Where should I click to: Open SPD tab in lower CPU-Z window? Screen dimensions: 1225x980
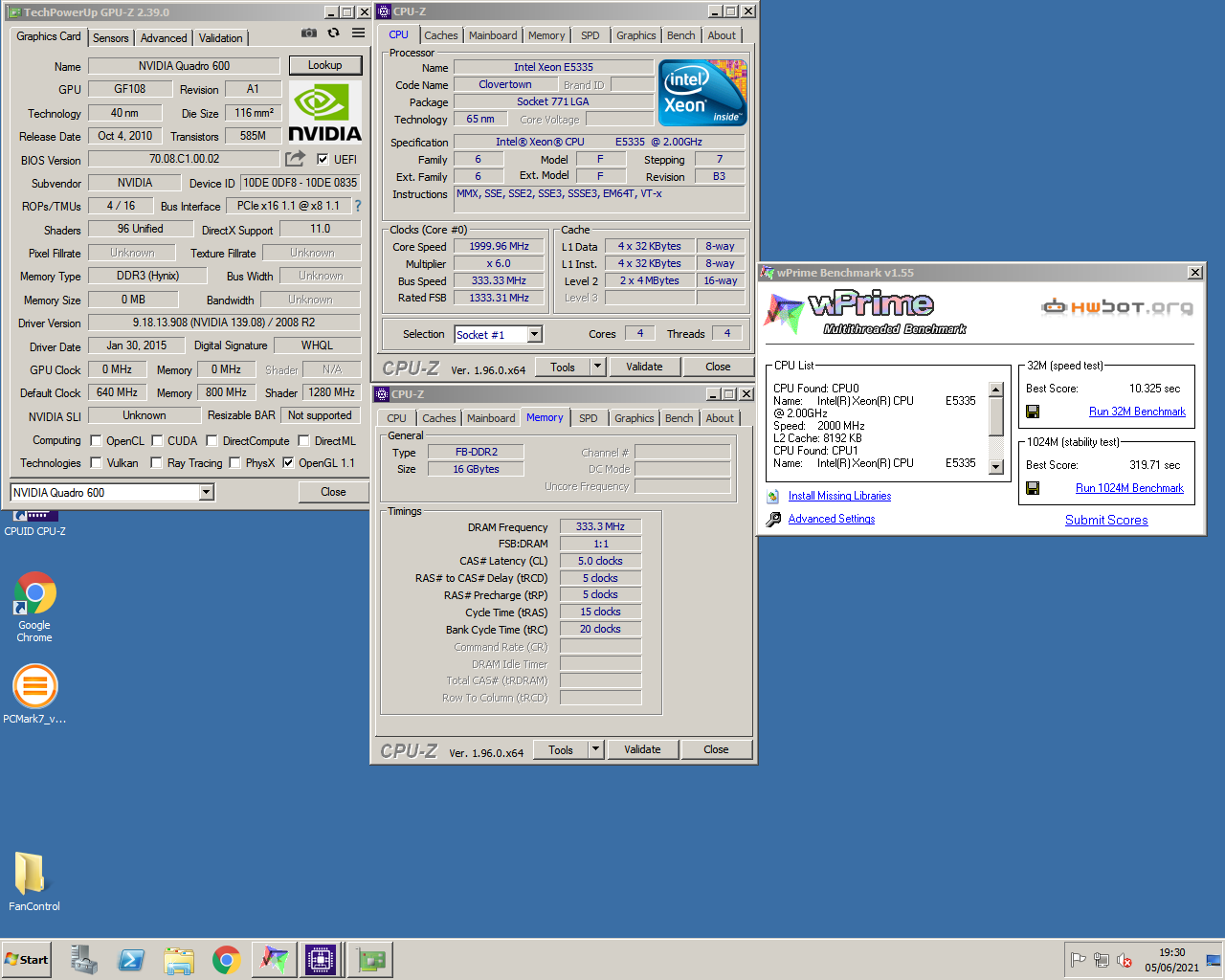[x=589, y=418]
